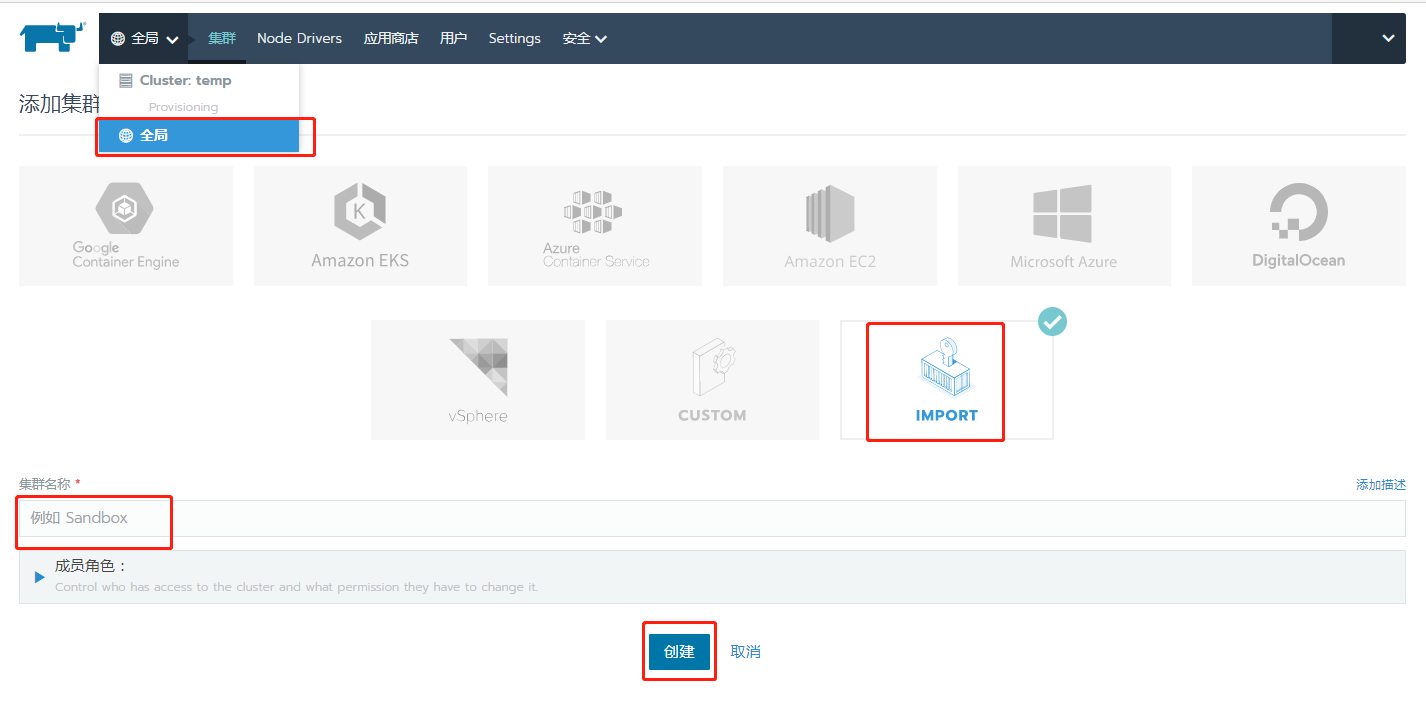Click the 创建 button
The image size is (1426, 708).
point(679,651)
